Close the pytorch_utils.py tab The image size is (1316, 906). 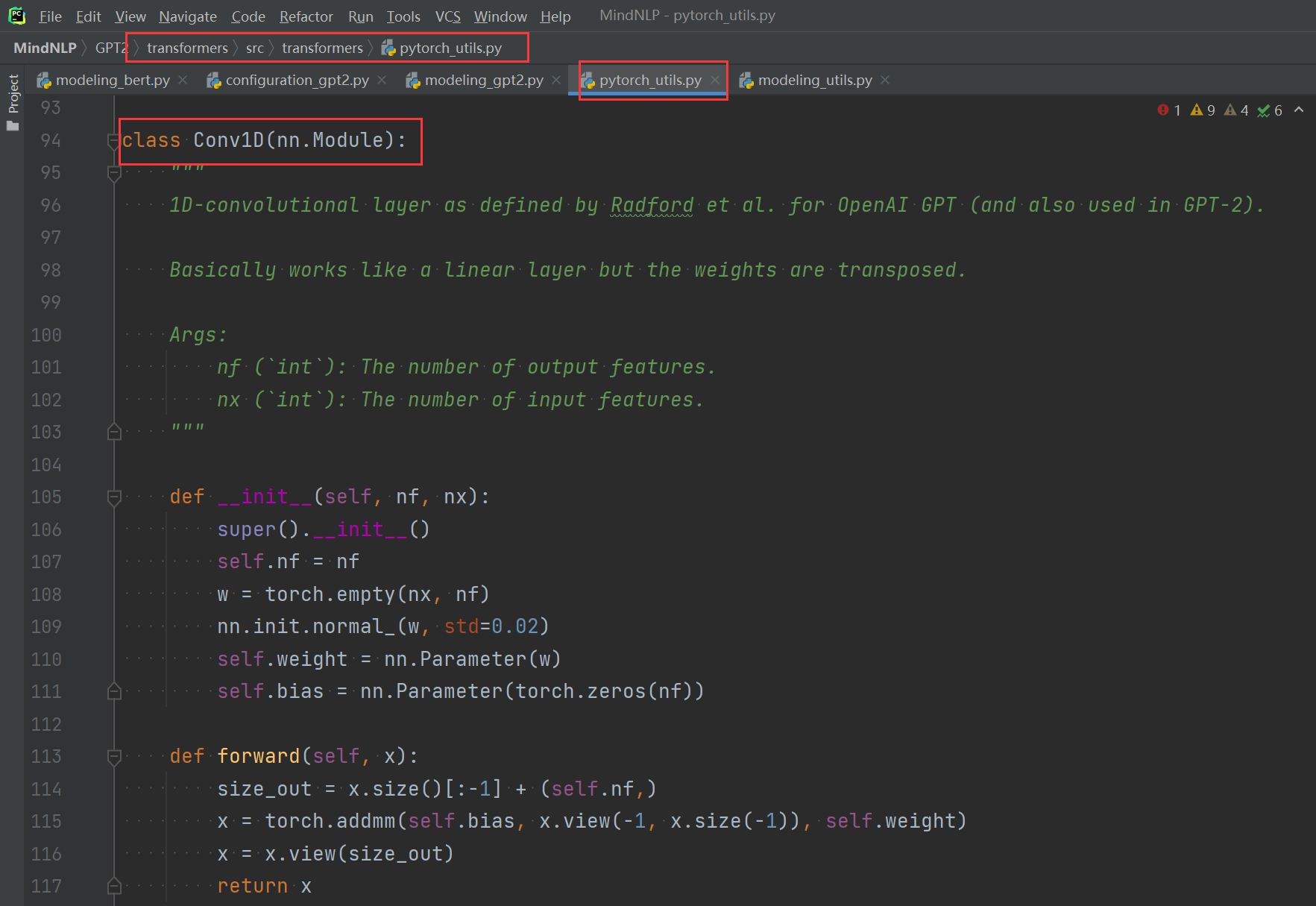click(715, 80)
